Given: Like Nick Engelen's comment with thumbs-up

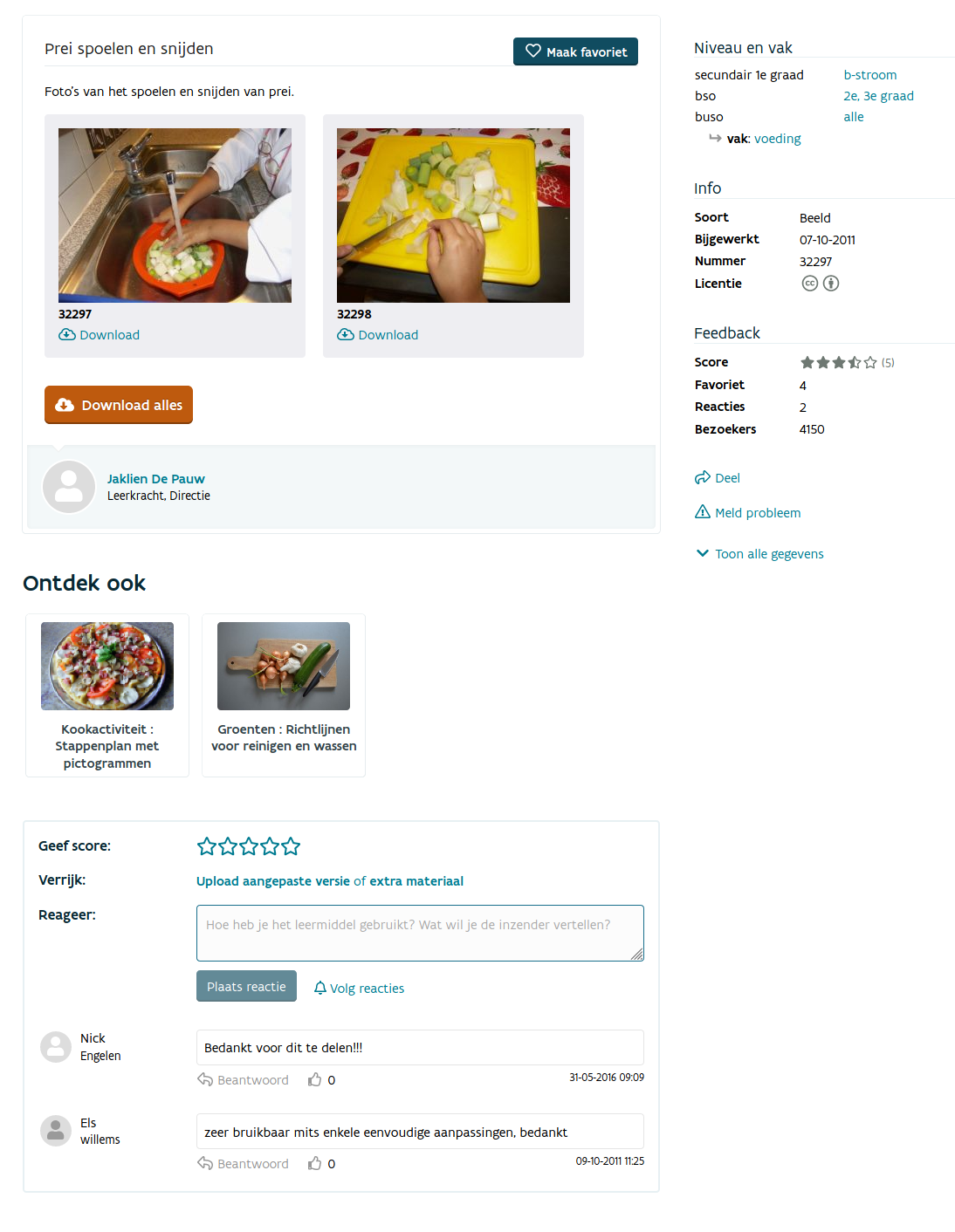Looking at the screenshot, I should [315, 1080].
